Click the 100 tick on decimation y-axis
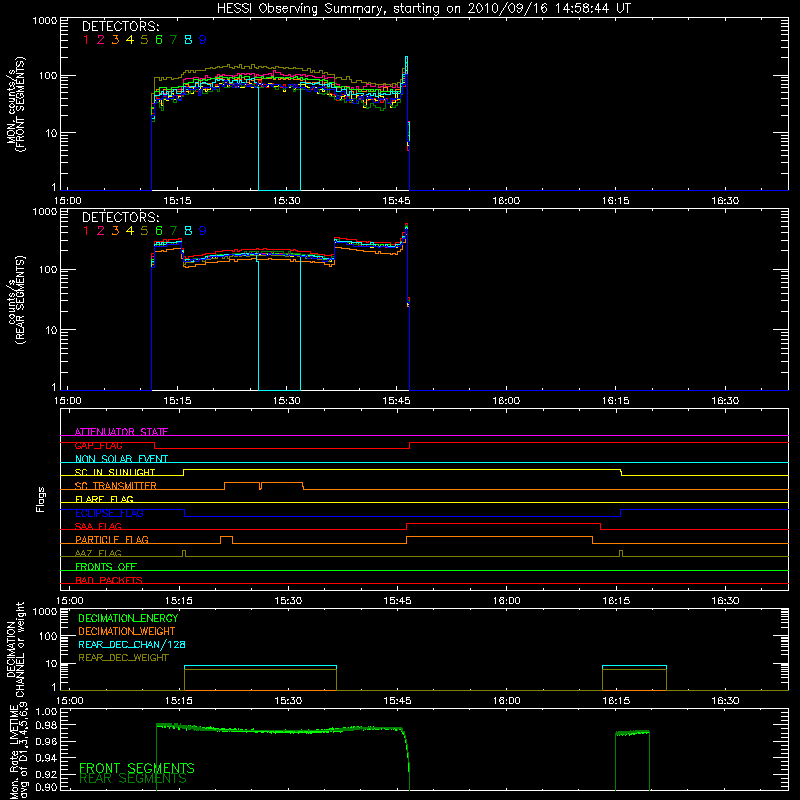Image resolution: width=800 pixels, height=800 pixels. tap(48, 637)
